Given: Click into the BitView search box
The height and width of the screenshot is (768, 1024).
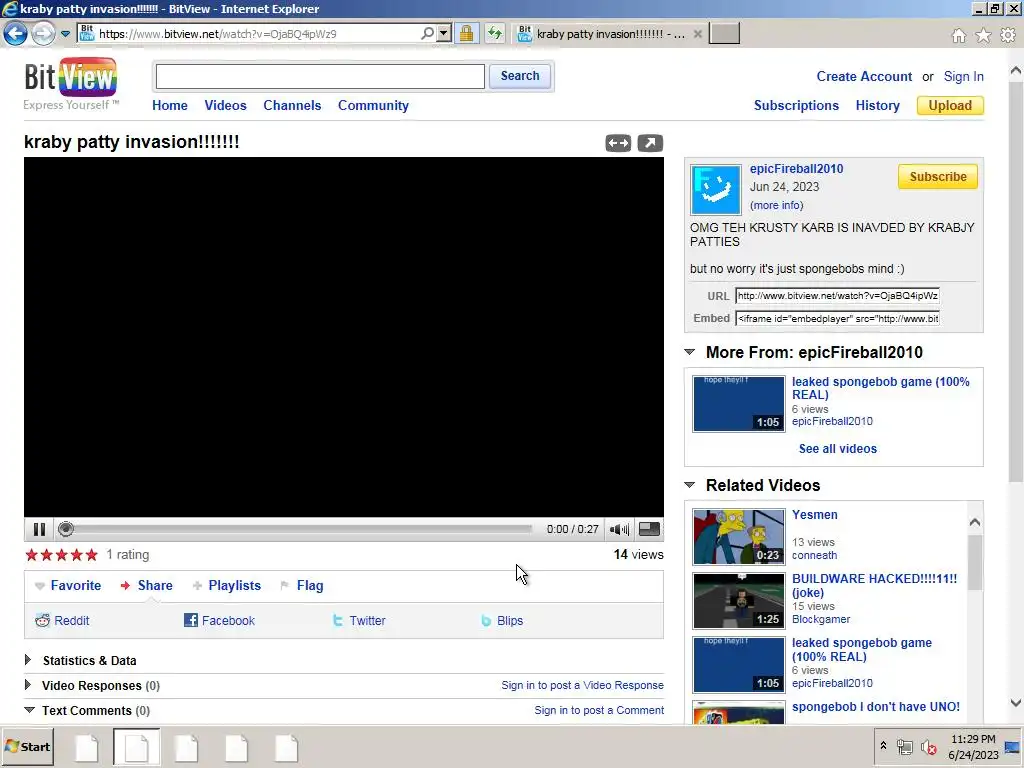Looking at the screenshot, I should [x=320, y=76].
